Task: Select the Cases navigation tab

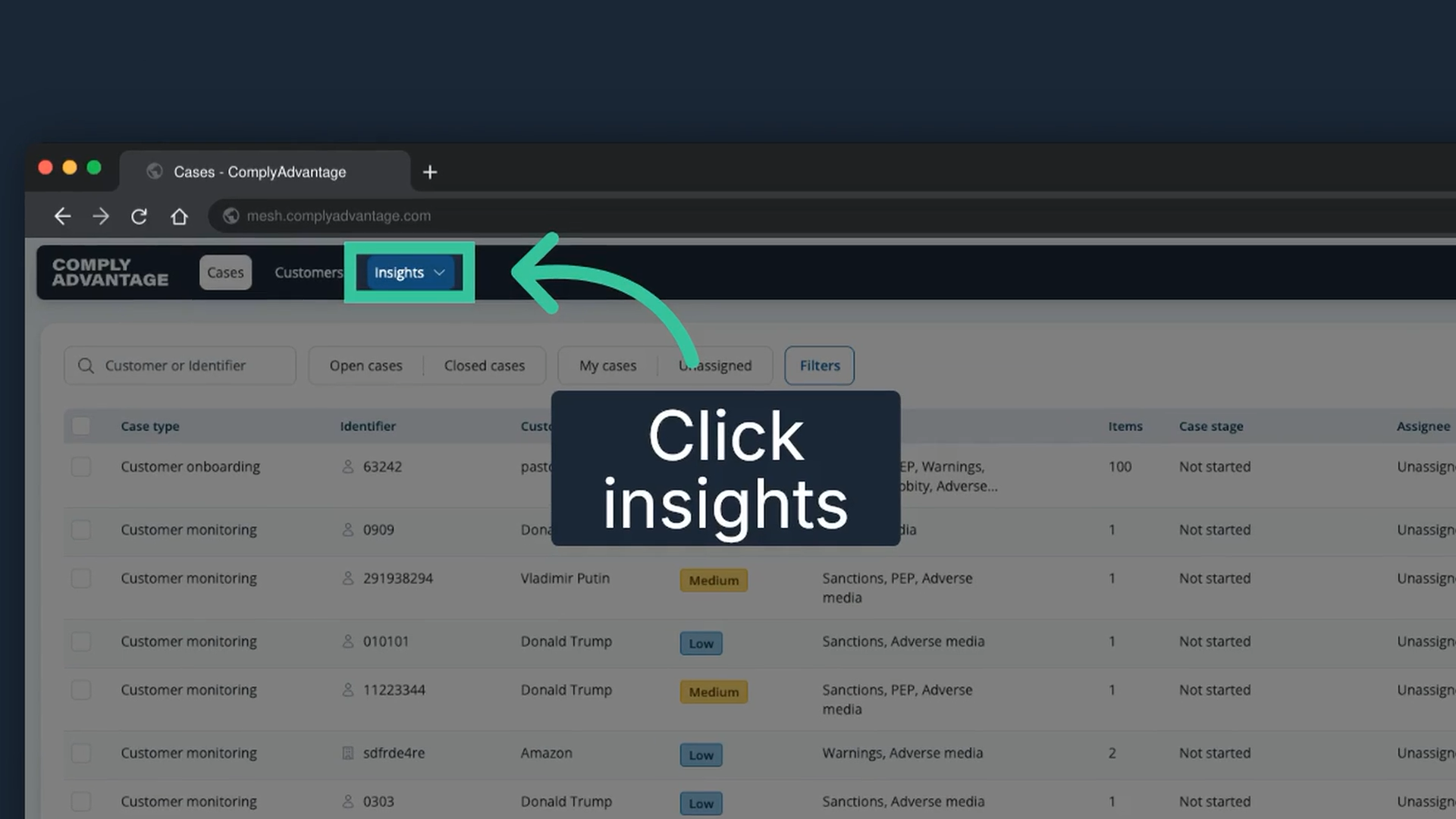Action: pos(225,272)
